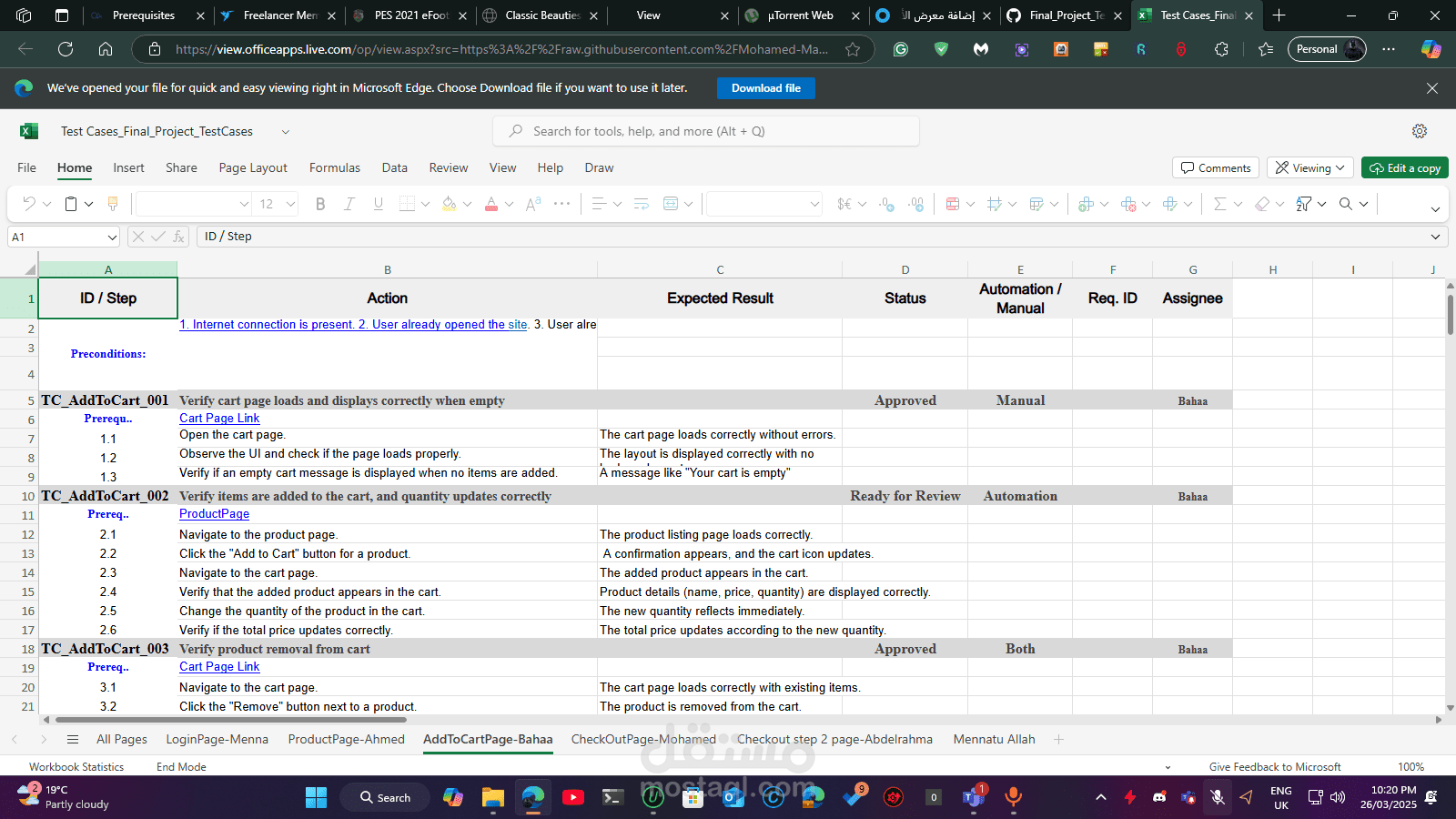
Task: Open File Explorer from the taskbar
Action: point(493,798)
